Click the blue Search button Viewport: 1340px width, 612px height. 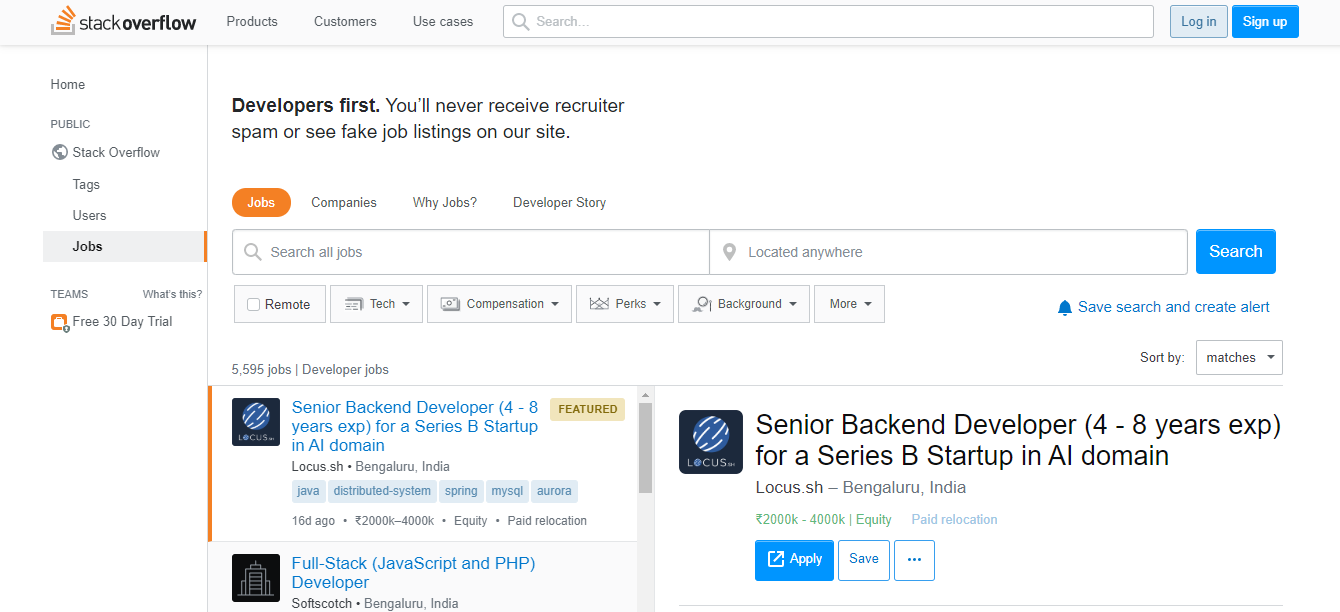click(1236, 252)
